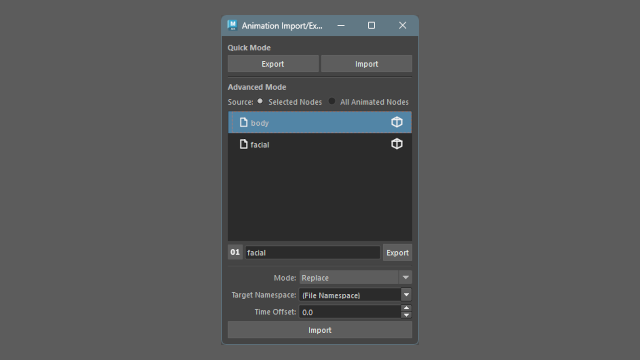This screenshot has height=360, width=640.
Task: Select the facial animation entry
Action: [x=320, y=144]
